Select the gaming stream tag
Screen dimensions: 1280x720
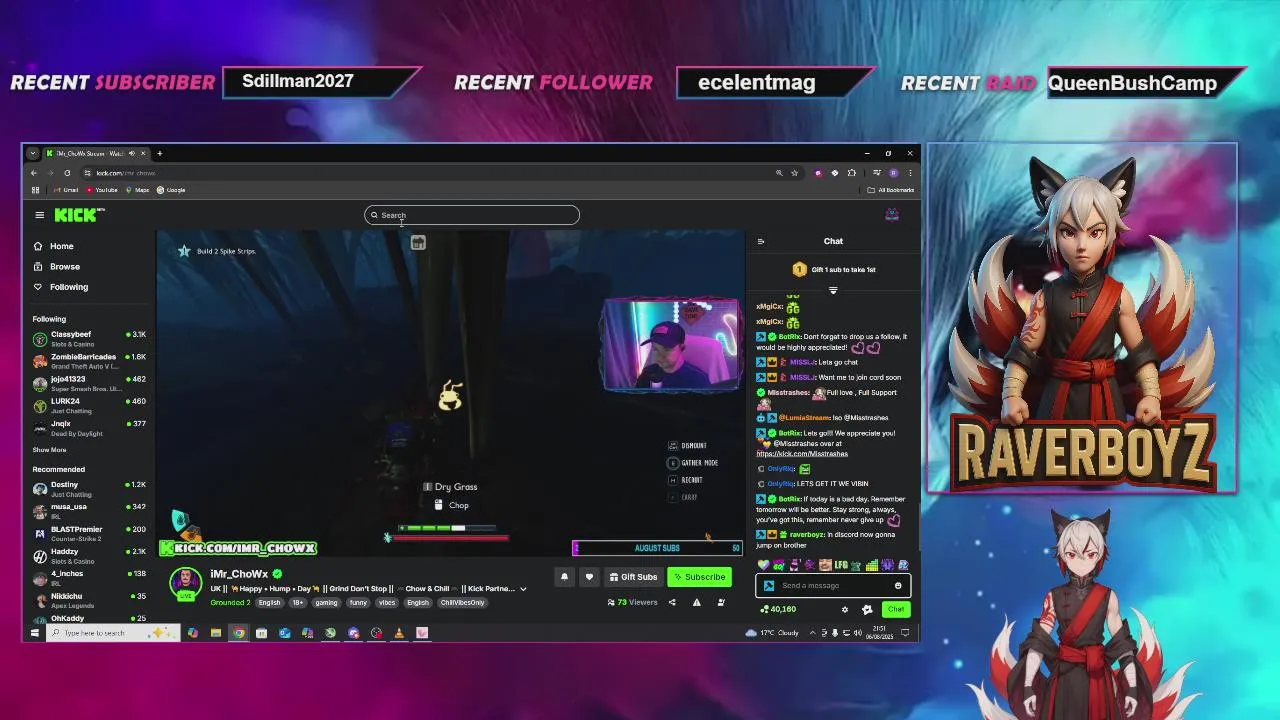326,603
